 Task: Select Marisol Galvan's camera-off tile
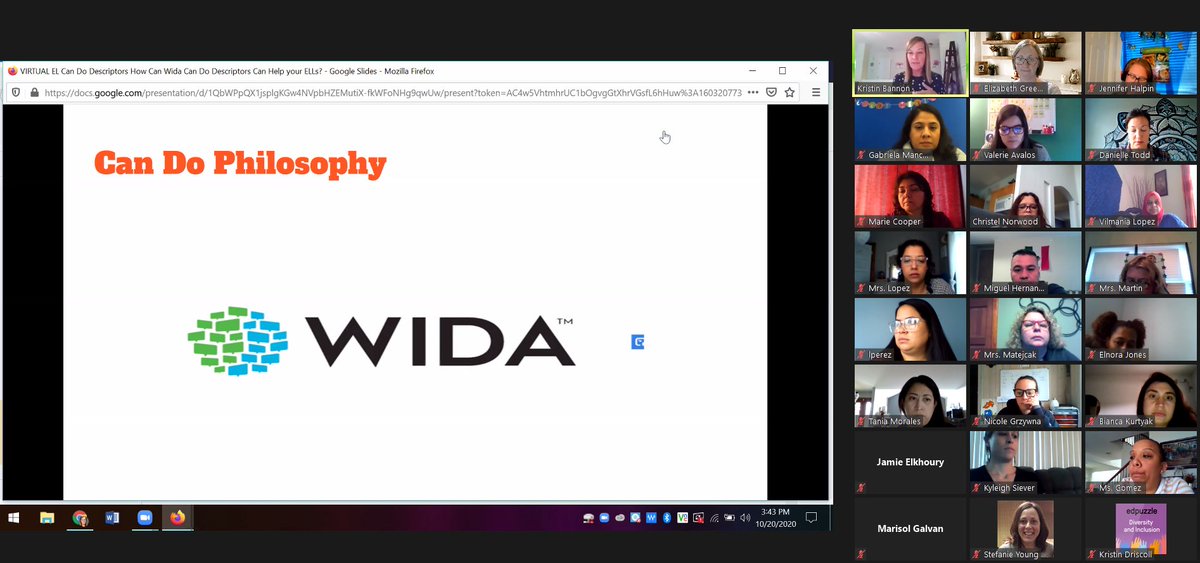point(910,529)
